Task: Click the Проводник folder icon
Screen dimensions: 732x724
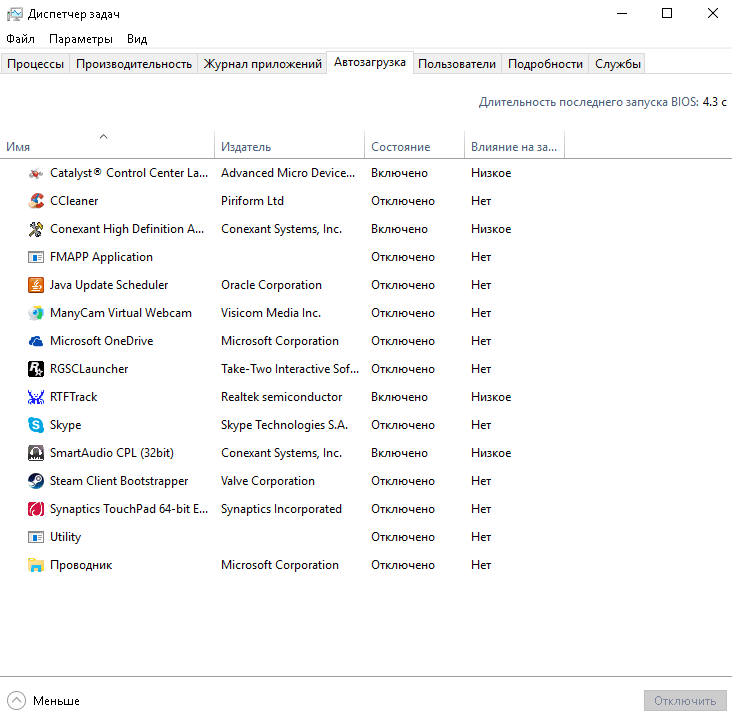Action: pyautogui.click(x=36, y=565)
